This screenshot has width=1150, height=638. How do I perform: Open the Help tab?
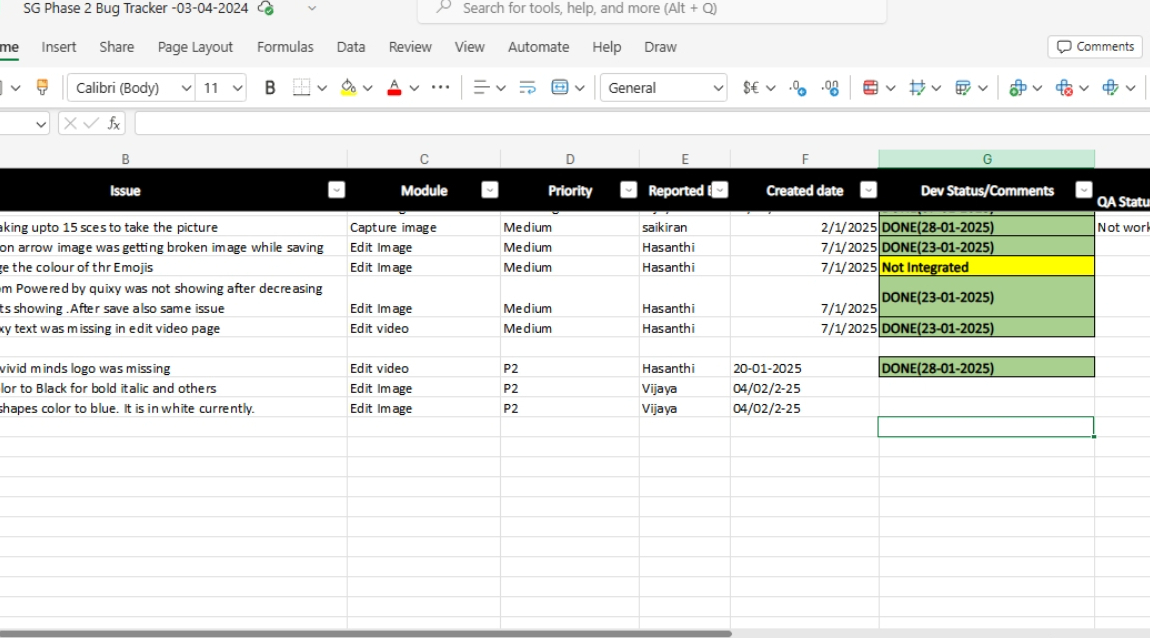coord(607,47)
